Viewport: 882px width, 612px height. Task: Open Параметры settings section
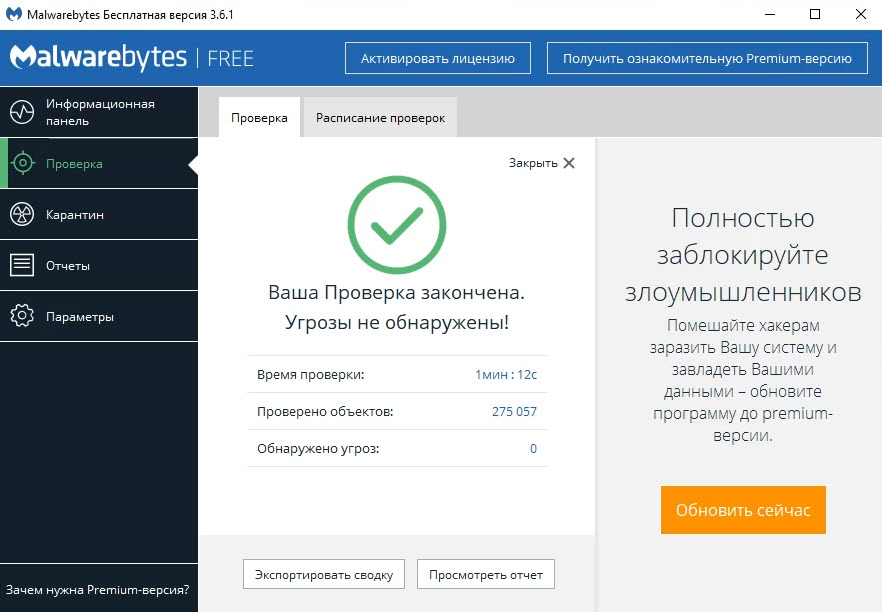(x=99, y=317)
